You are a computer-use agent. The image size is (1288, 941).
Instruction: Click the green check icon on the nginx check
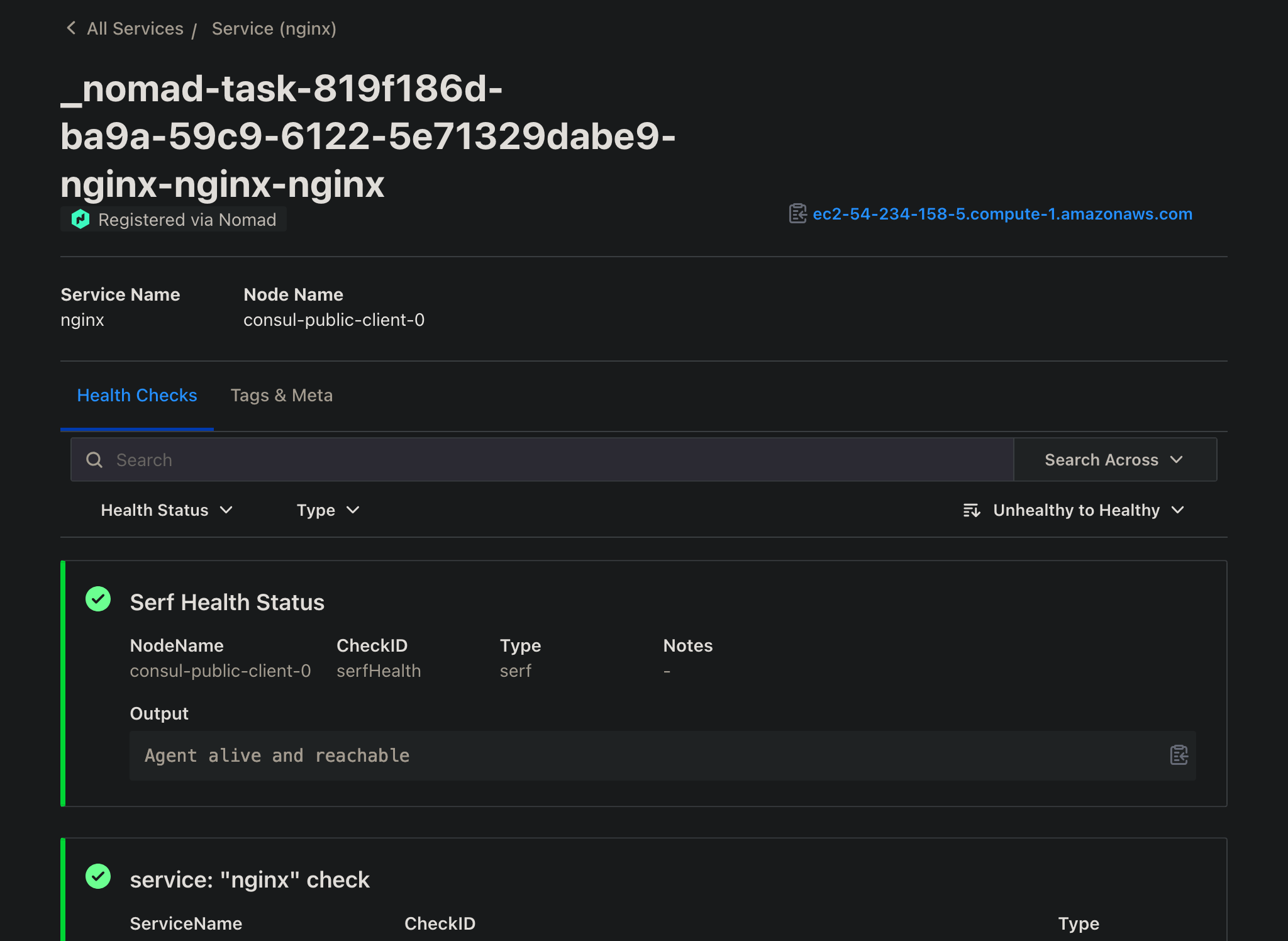point(98,876)
